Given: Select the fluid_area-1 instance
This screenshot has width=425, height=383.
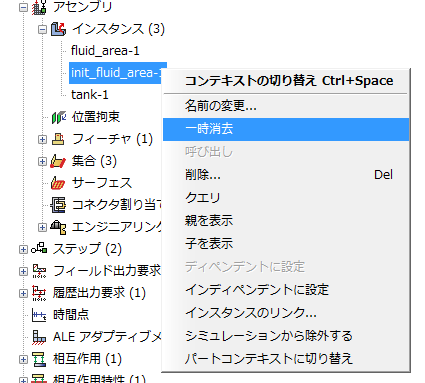Looking at the screenshot, I should [x=105, y=51].
